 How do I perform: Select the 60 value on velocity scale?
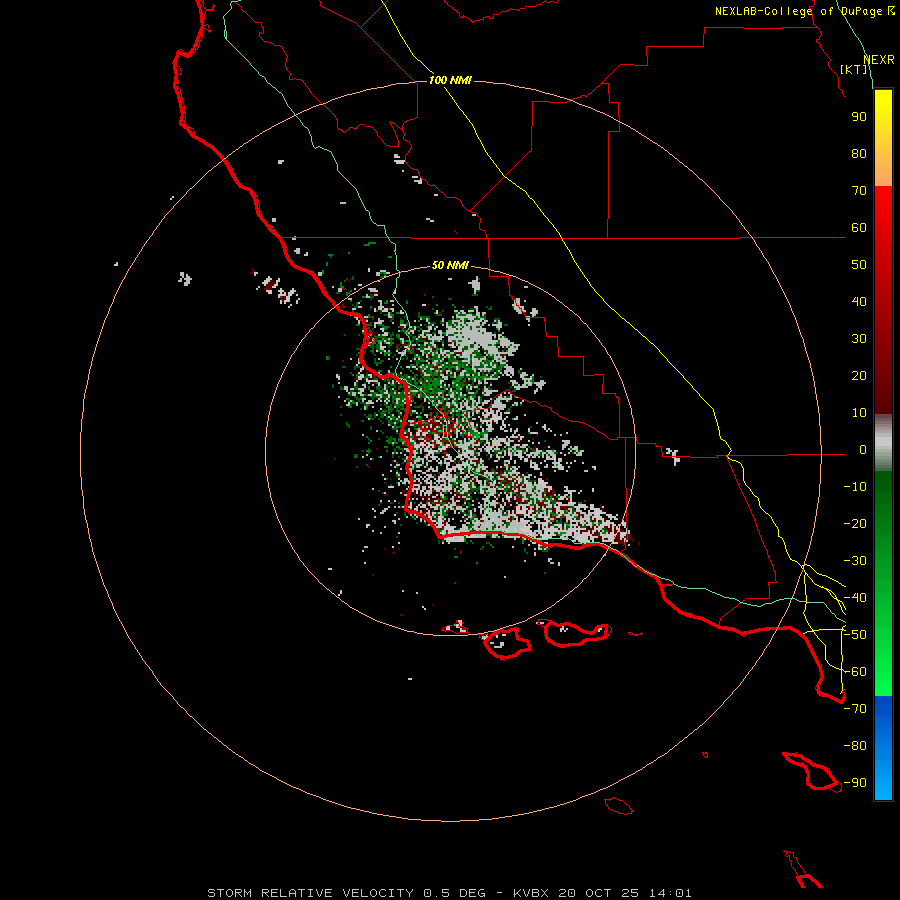coord(859,227)
